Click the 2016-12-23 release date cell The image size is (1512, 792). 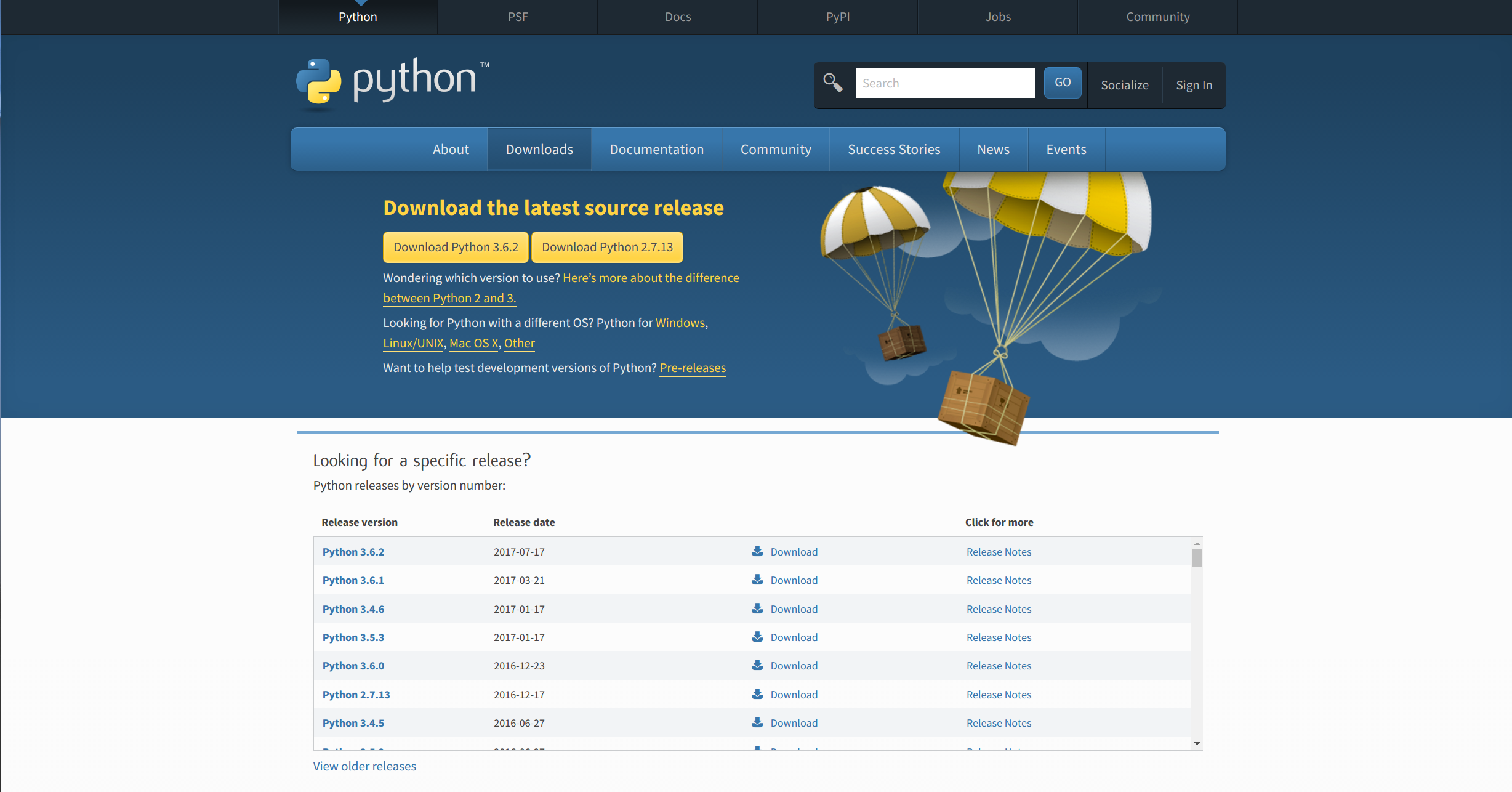(519, 666)
